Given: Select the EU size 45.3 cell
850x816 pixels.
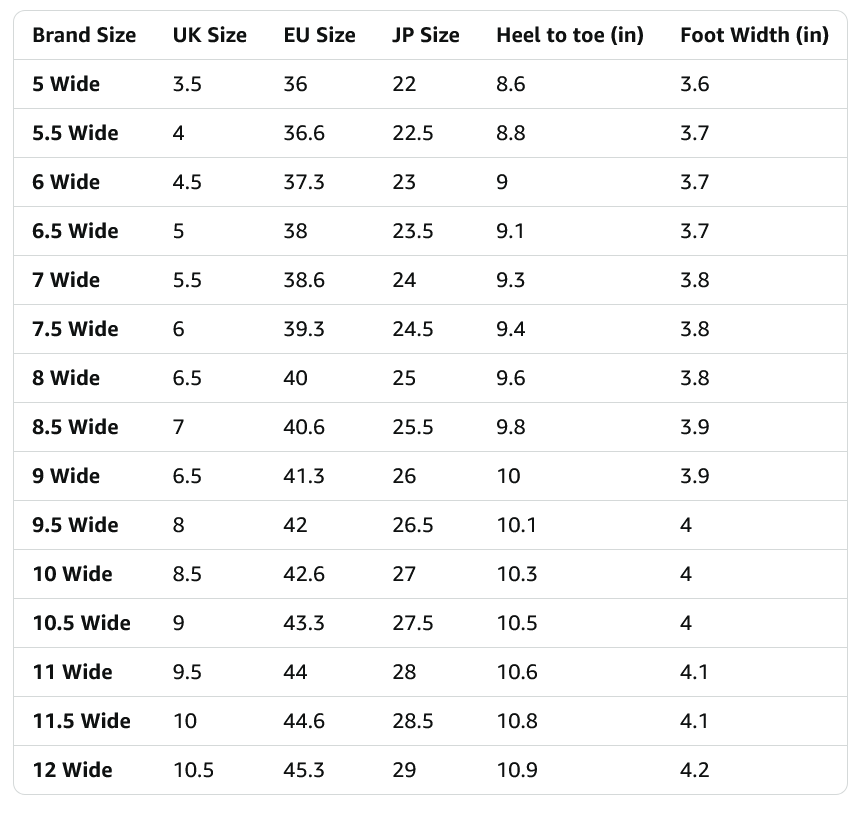Looking at the screenshot, I should coord(304,770).
